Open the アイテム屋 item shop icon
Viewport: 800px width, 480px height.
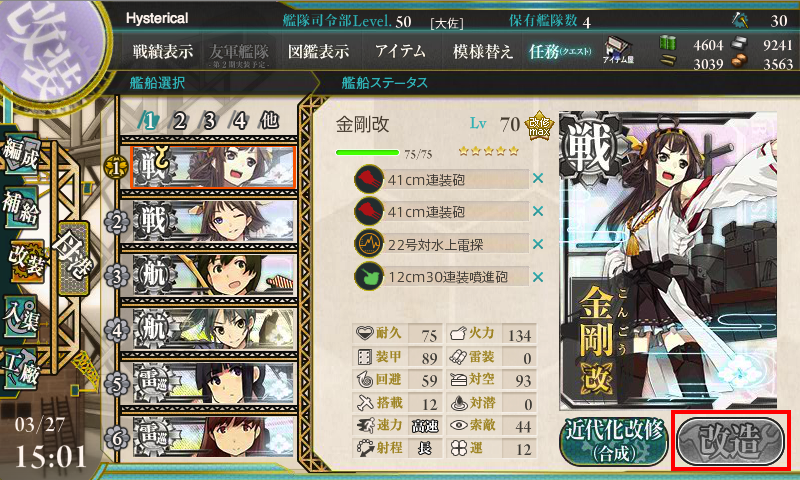618,50
